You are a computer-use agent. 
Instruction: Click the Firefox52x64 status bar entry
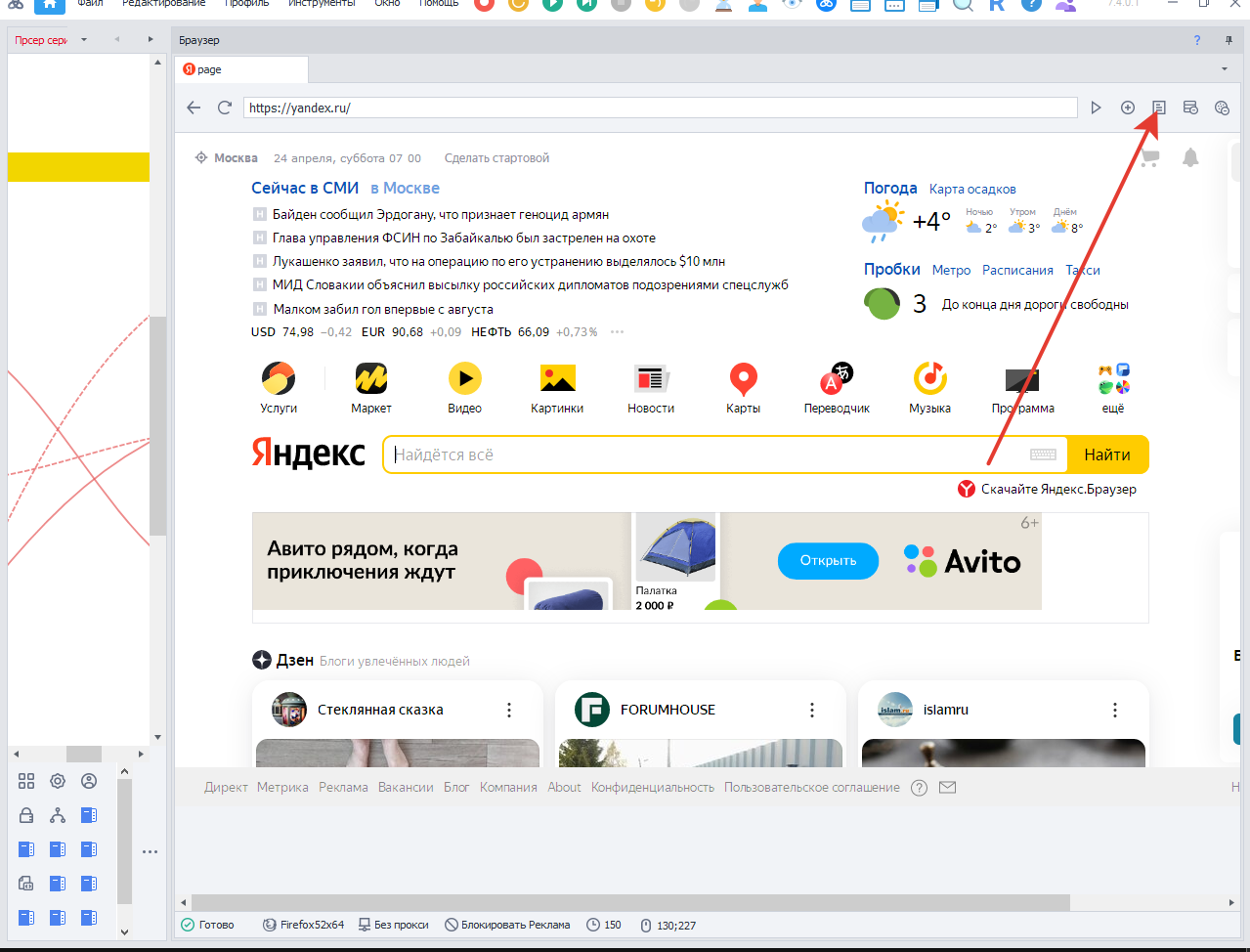(x=304, y=925)
